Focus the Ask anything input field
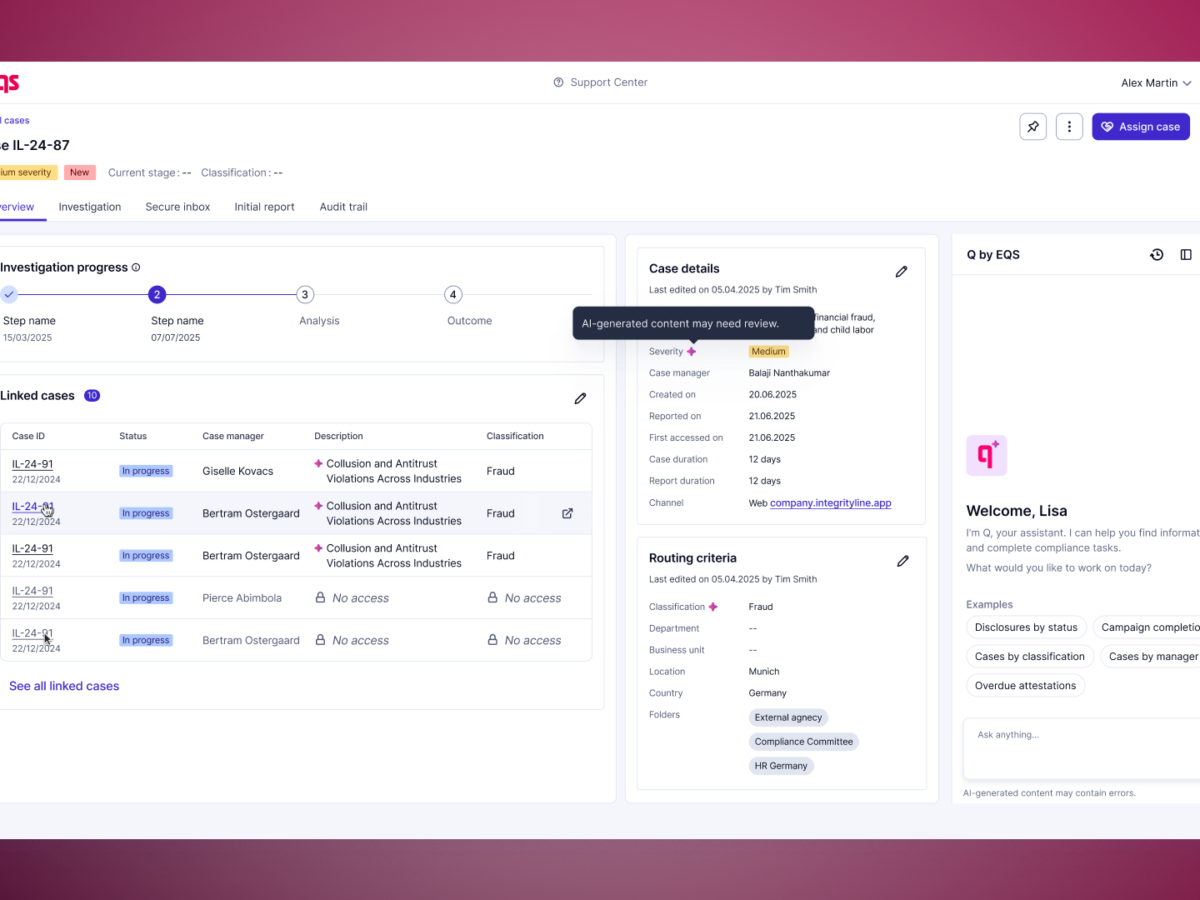 tap(1083, 748)
